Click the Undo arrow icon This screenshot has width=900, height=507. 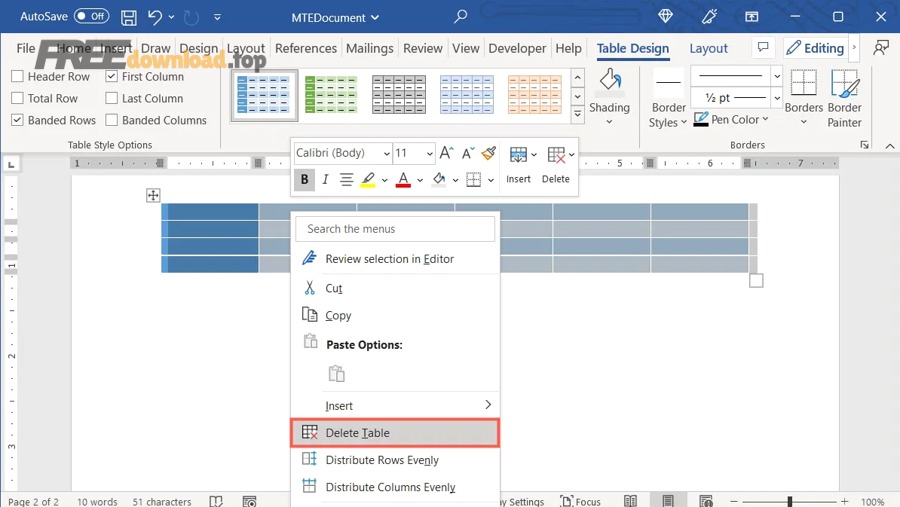(154, 17)
